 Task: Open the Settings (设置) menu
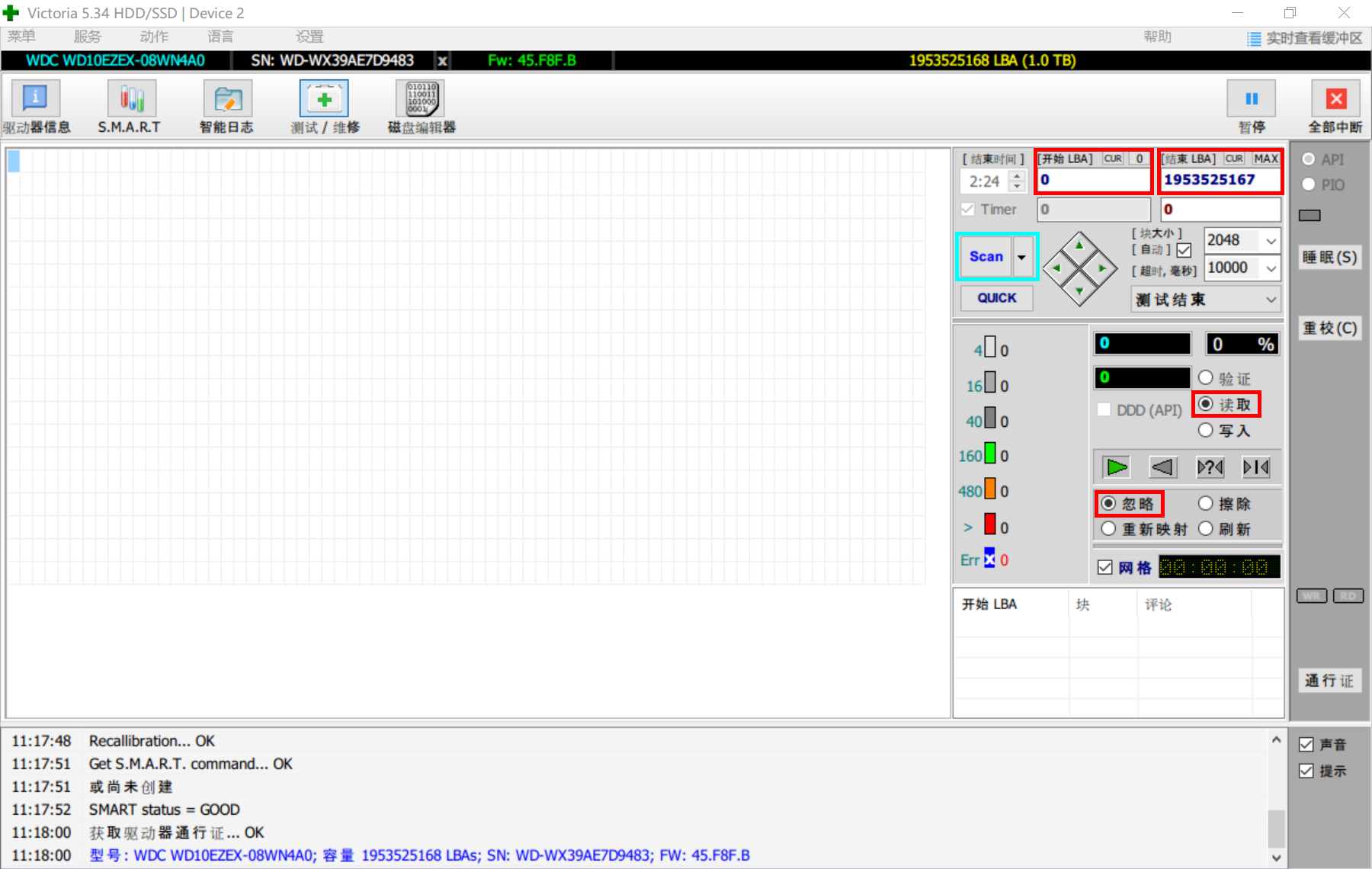(x=309, y=37)
